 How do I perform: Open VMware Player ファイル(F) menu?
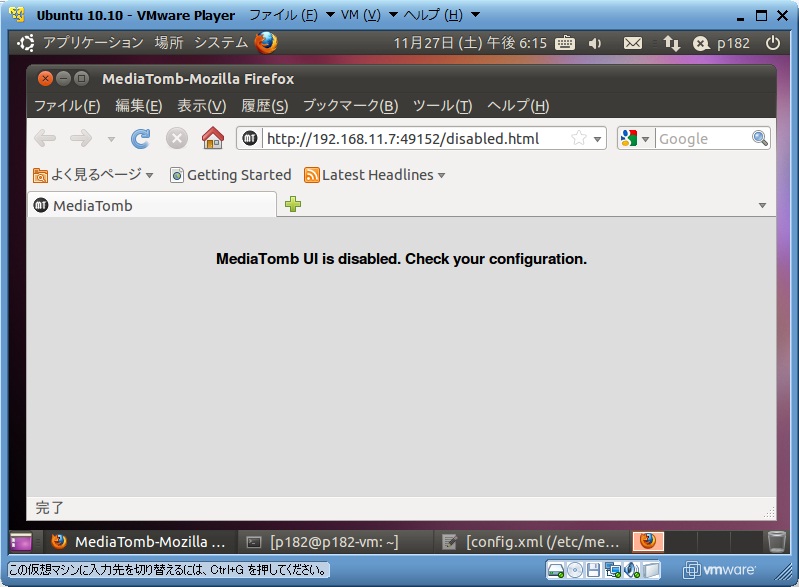pyautogui.click(x=291, y=15)
